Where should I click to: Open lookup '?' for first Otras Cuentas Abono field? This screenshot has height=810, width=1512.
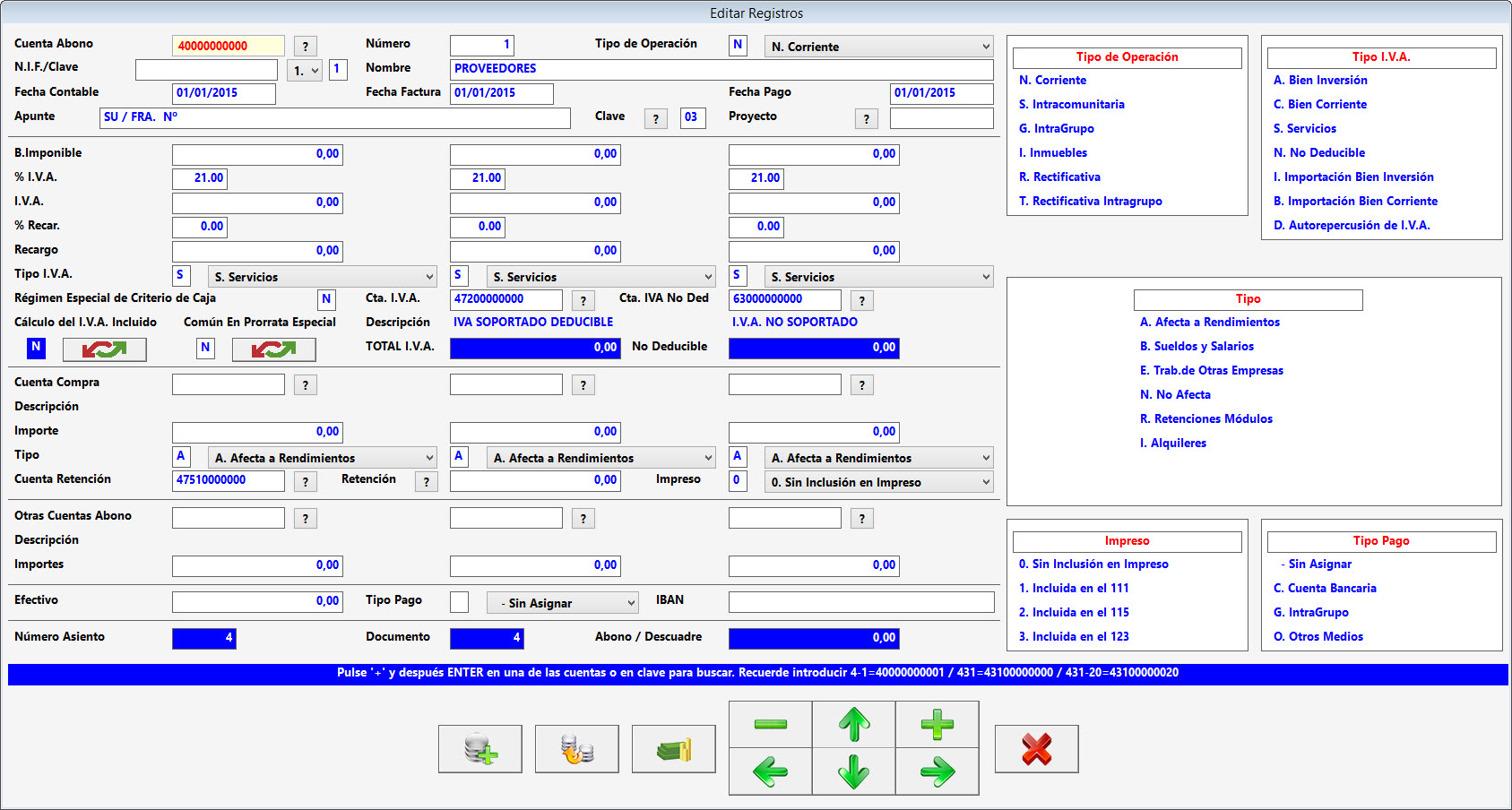pos(306,519)
